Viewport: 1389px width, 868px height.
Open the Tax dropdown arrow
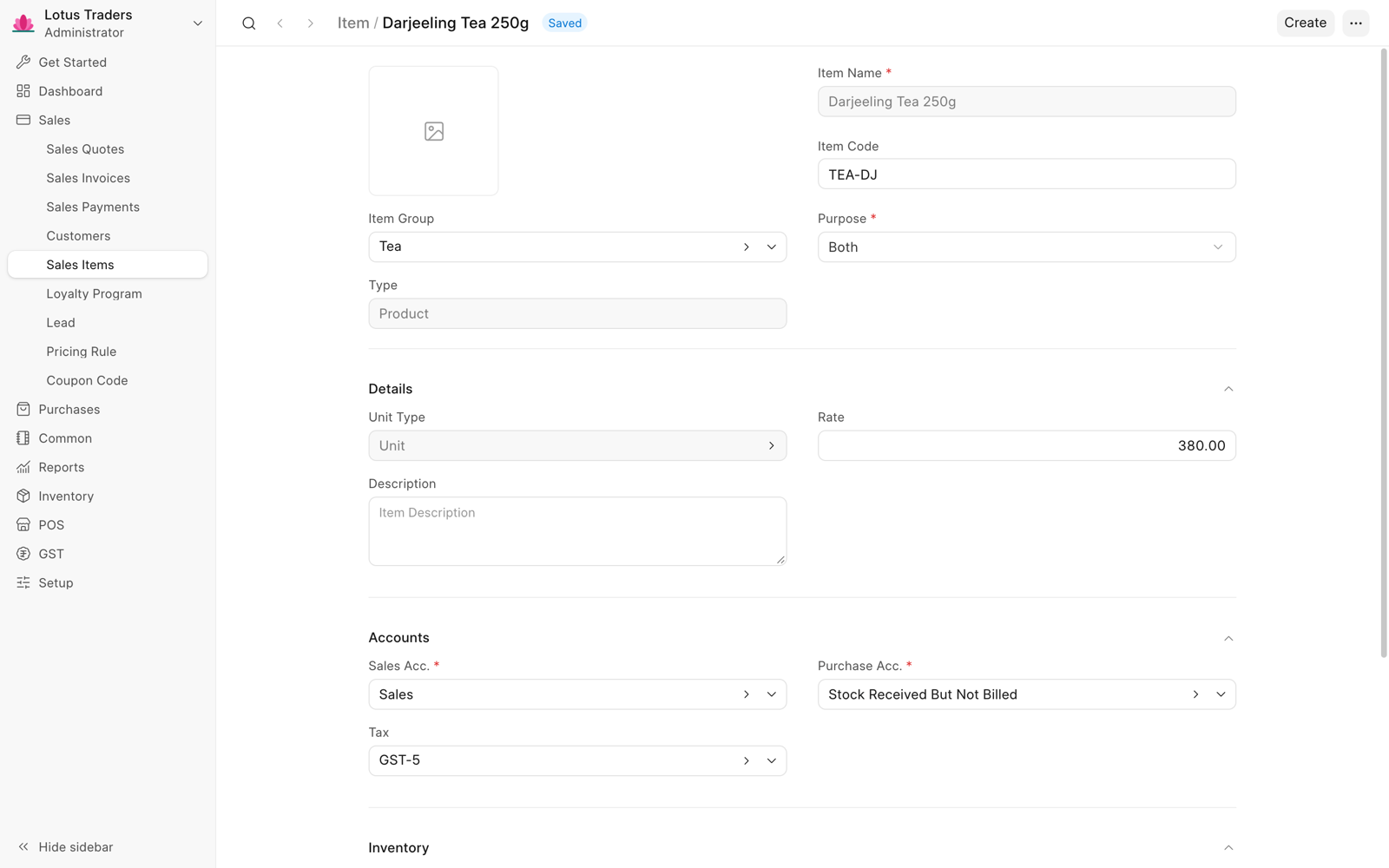[x=771, y=761]
